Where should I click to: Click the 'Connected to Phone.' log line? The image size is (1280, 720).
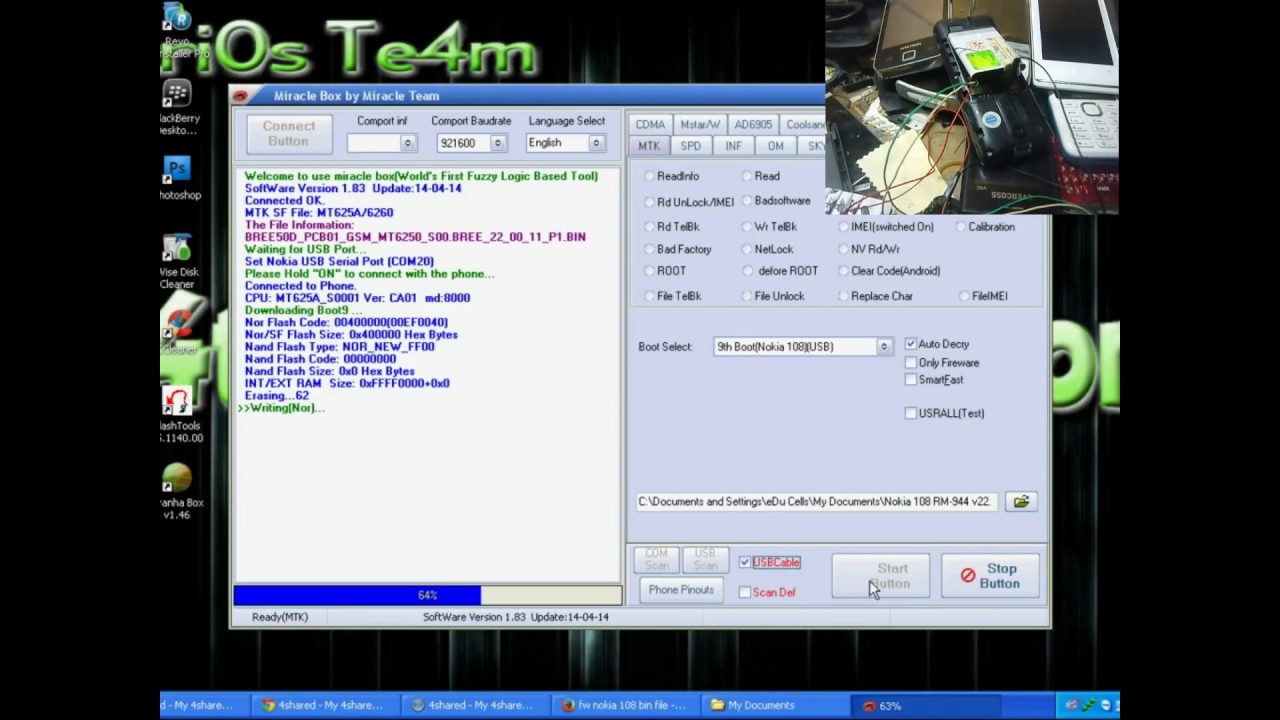point(300,286)
